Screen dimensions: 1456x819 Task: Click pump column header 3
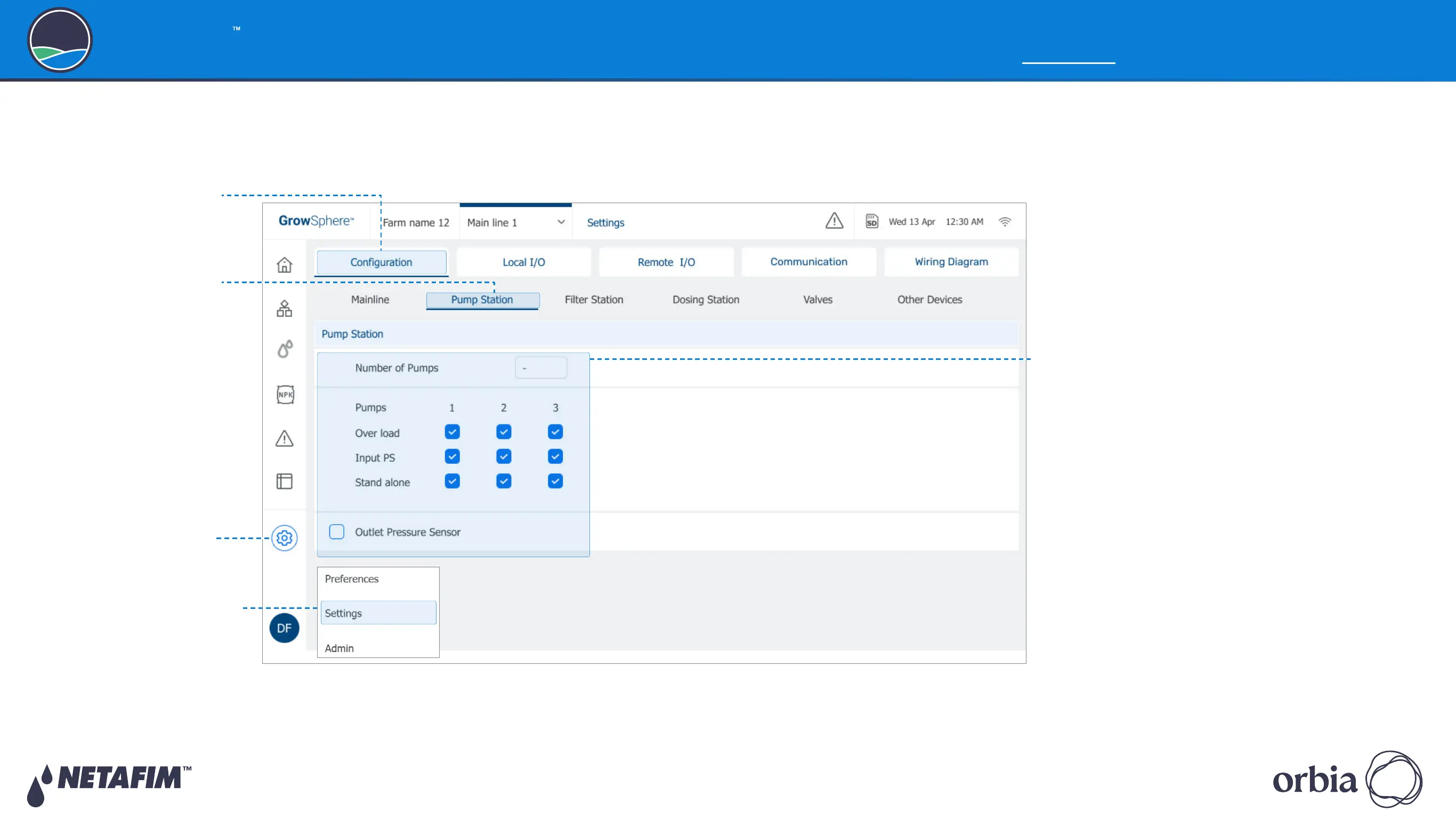click(x=556, y=408)
